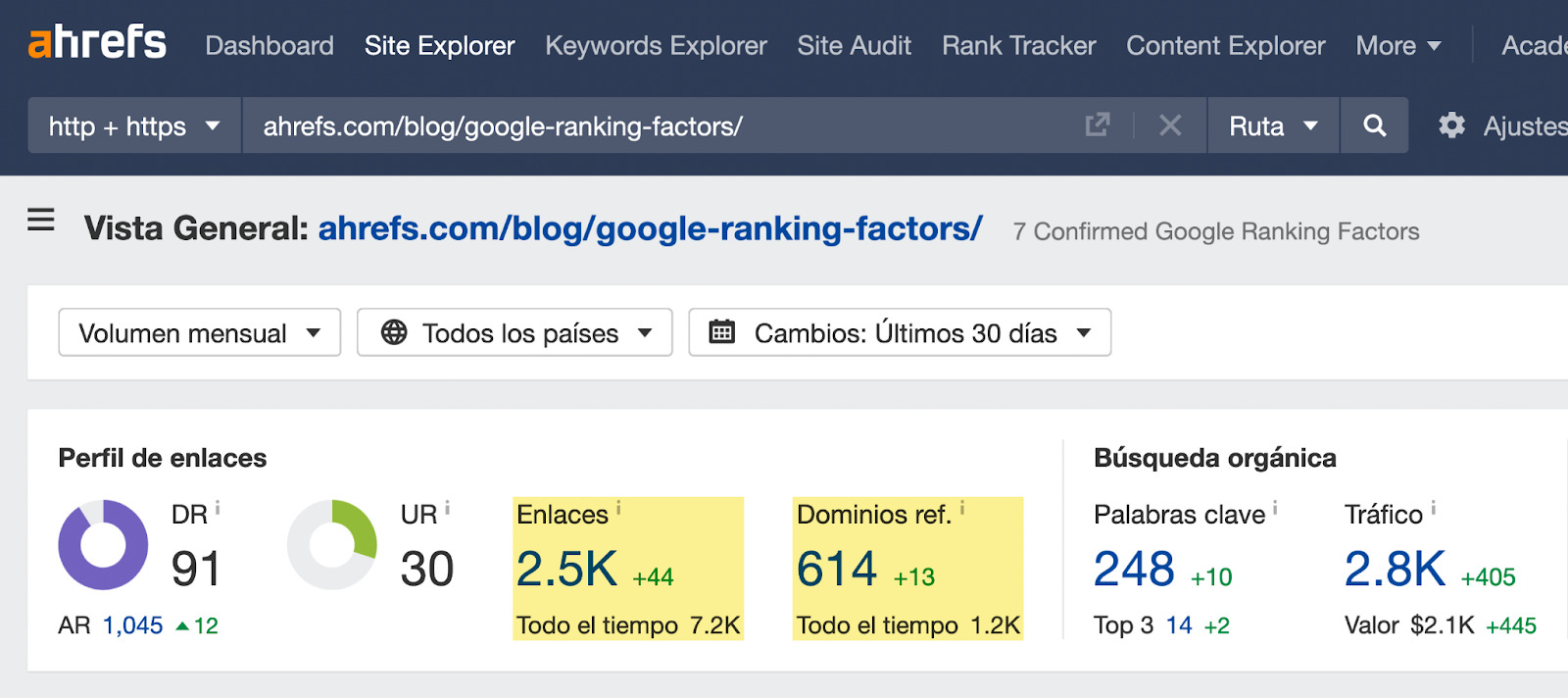Click the UR info icon
This screenshot has height=698, width=1568.
447,508
